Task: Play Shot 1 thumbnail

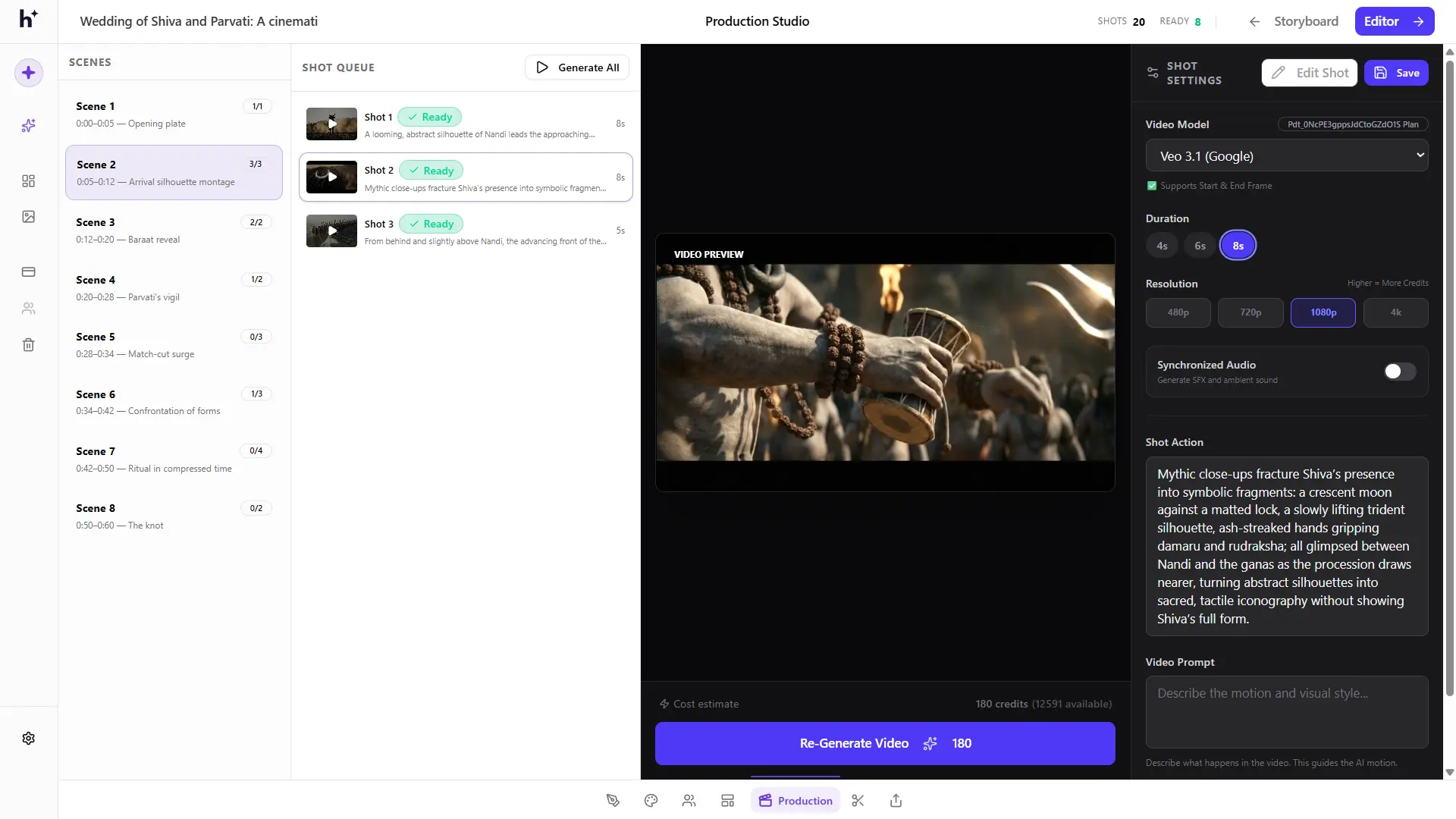Action: pos(331,124)
